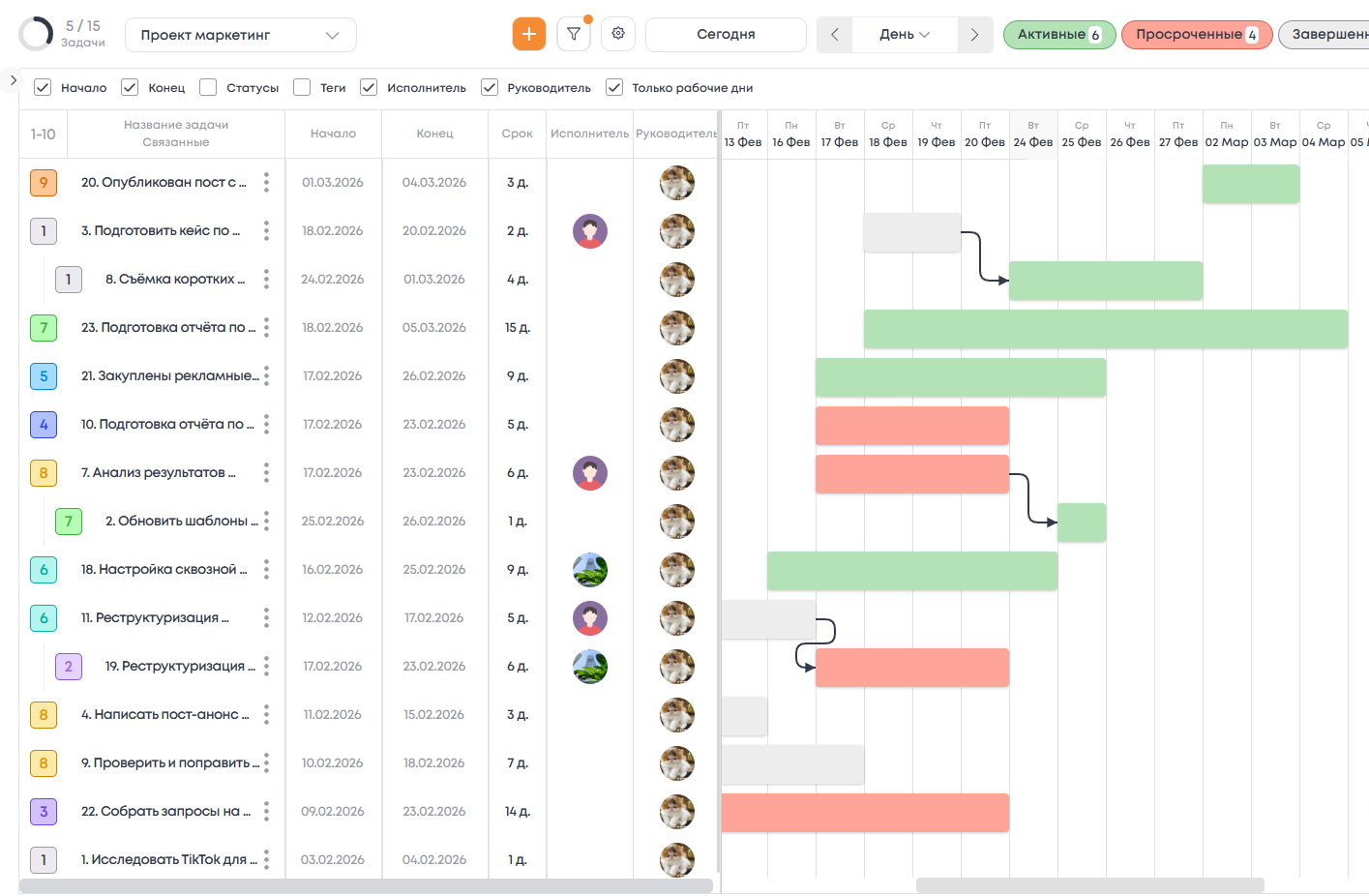1369x896 pixels.
Task: Select the Просроченные filter tab
Action: [1196, 35]
